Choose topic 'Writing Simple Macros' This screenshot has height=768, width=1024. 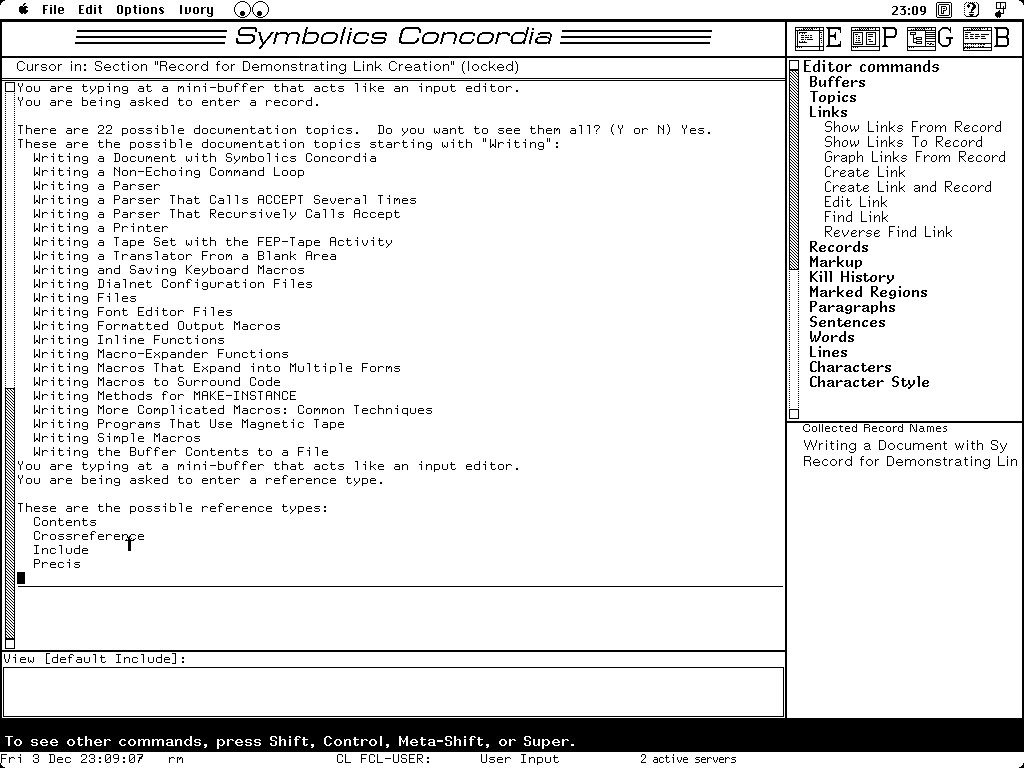117,438
